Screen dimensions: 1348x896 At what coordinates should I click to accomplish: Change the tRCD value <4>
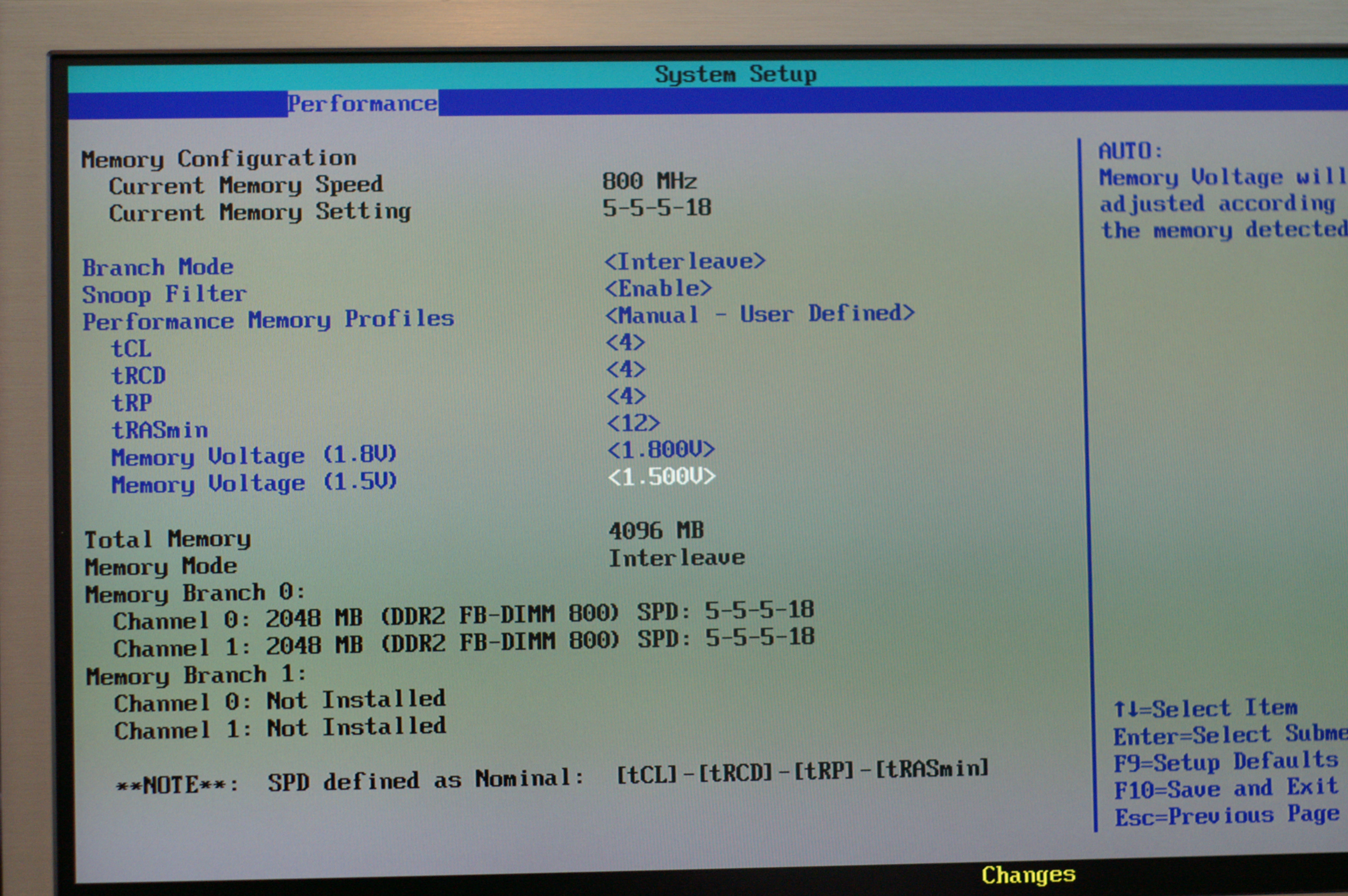click(626, 369)
